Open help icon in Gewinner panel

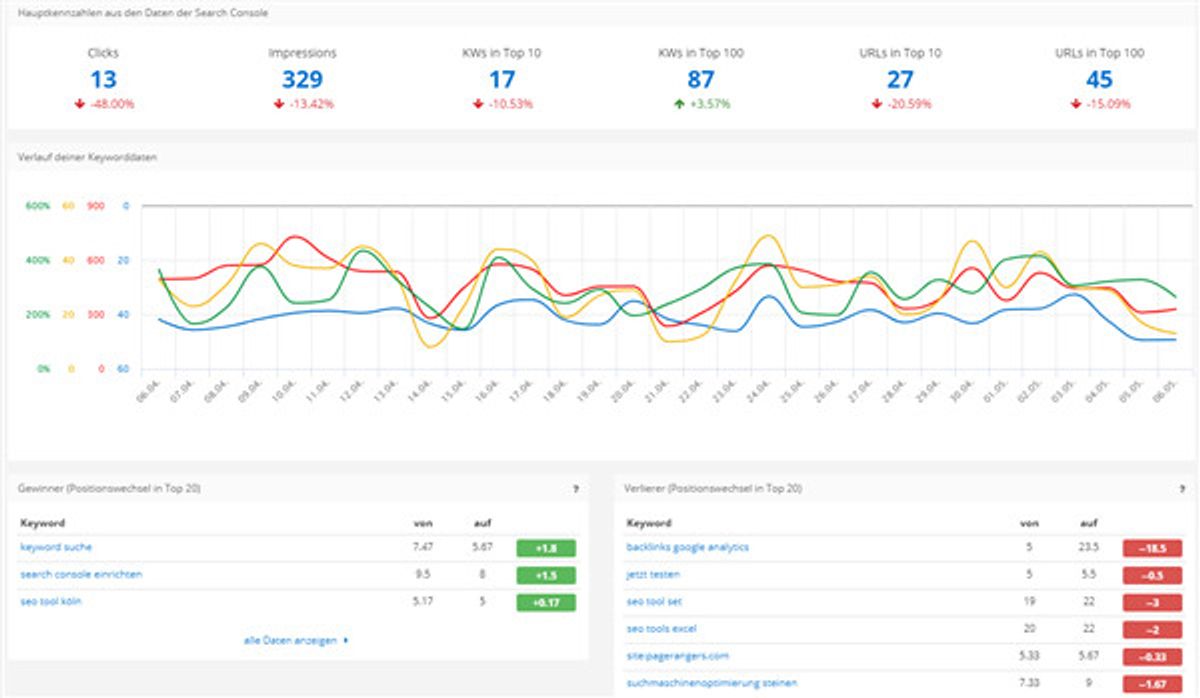tap(575, 489)
